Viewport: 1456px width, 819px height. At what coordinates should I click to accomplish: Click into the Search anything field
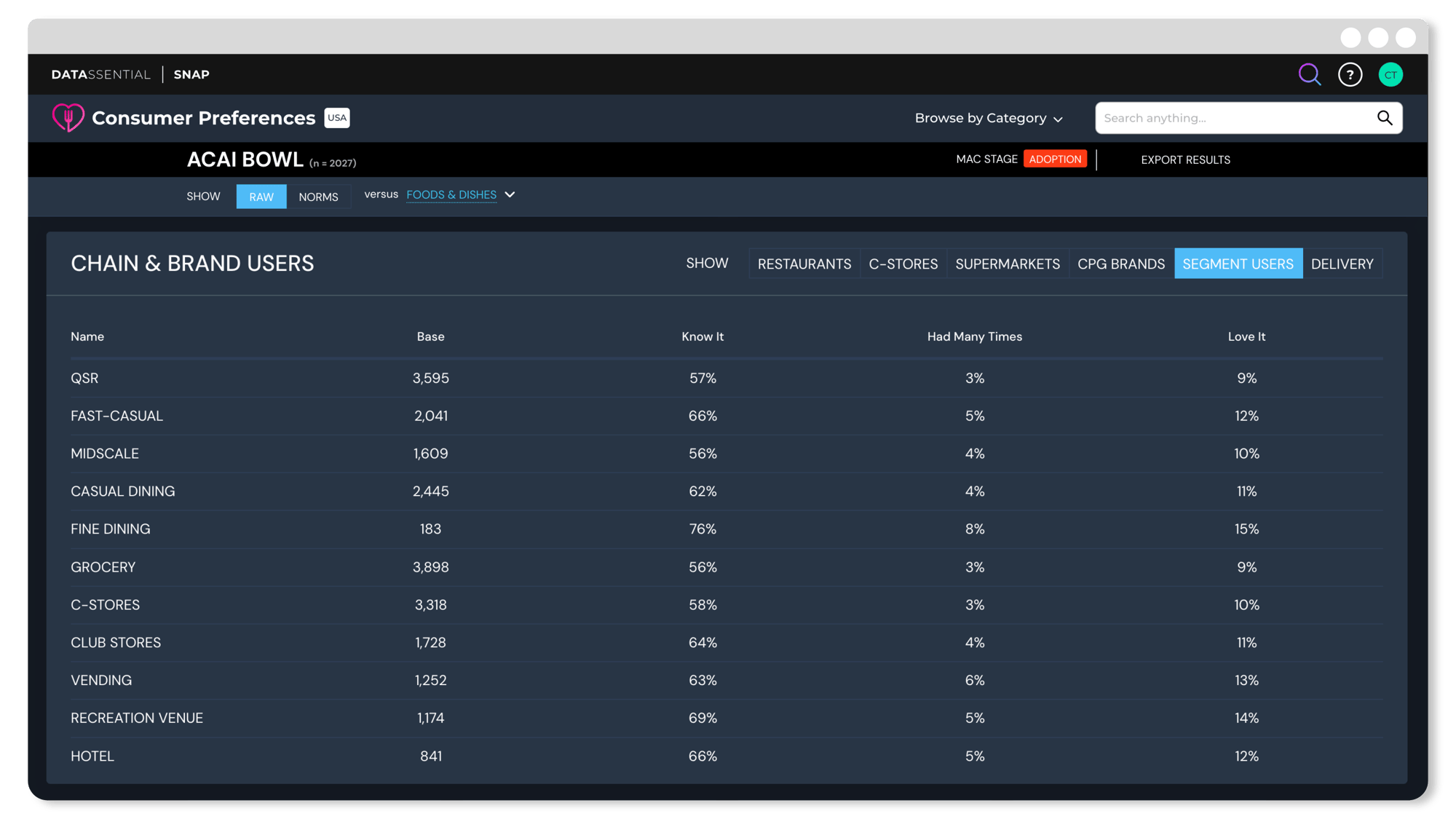point(1201,118)
